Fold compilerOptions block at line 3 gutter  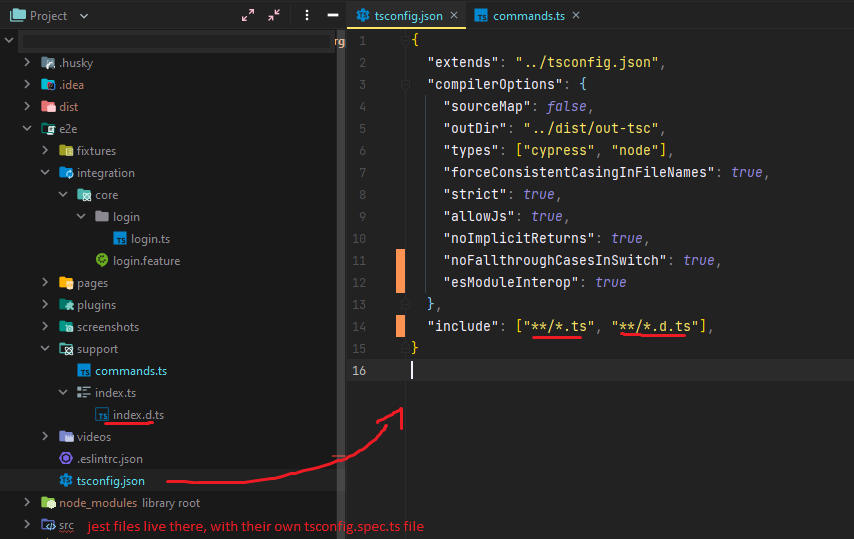coord(405,84)
